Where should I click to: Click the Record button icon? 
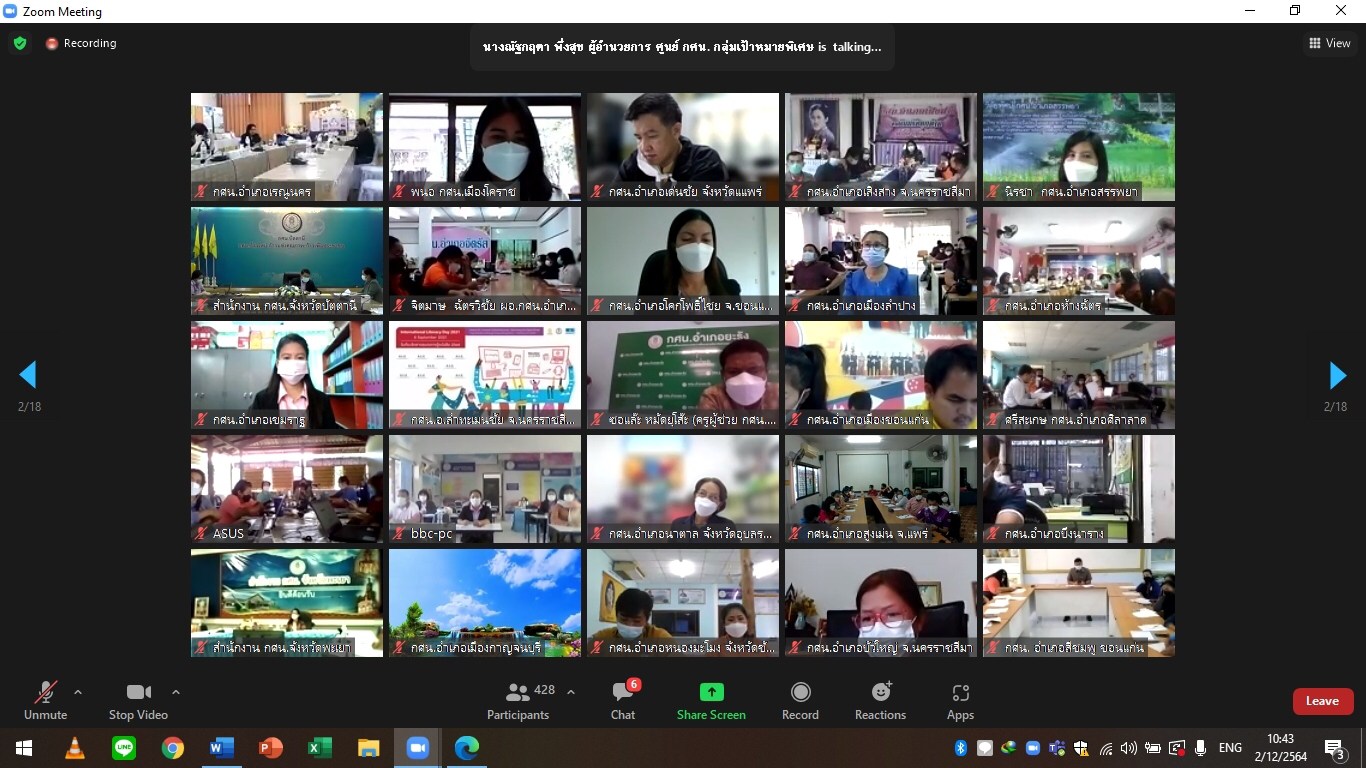coord(800,692)
